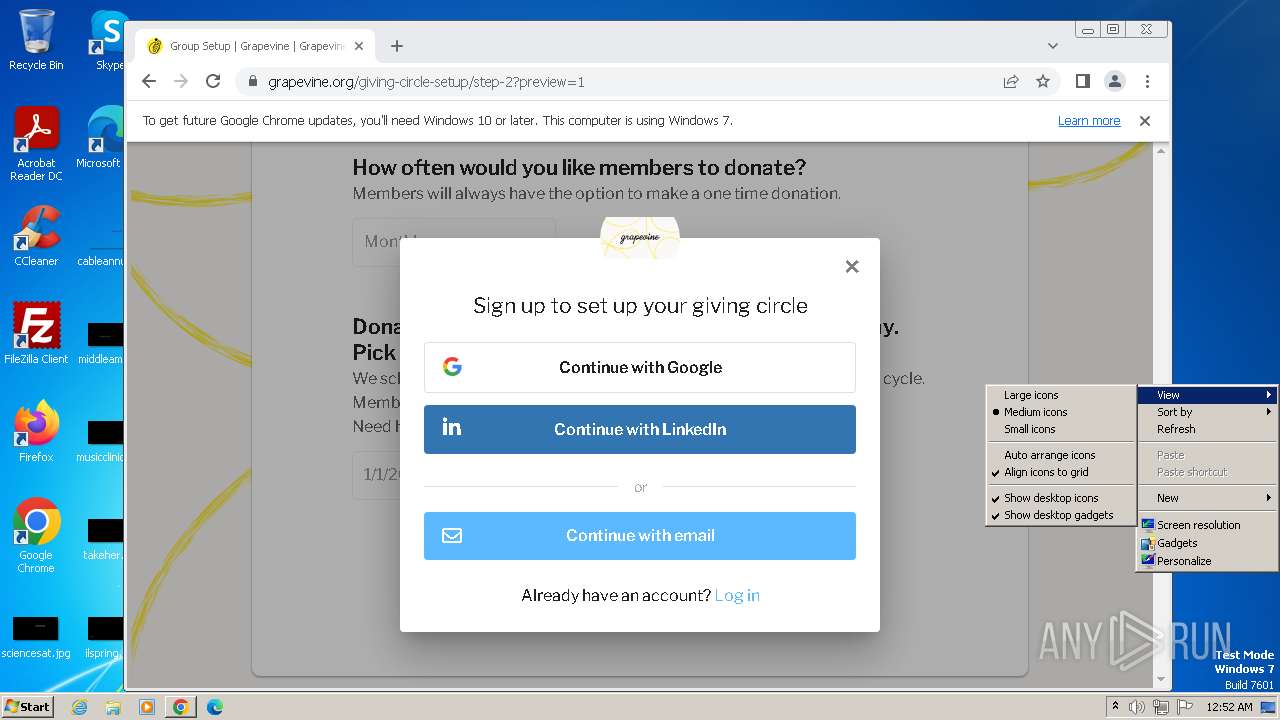Viewport: 1280px width, 720px height.
Task: Expand the tab search chevron
Action: point(1052,46)
